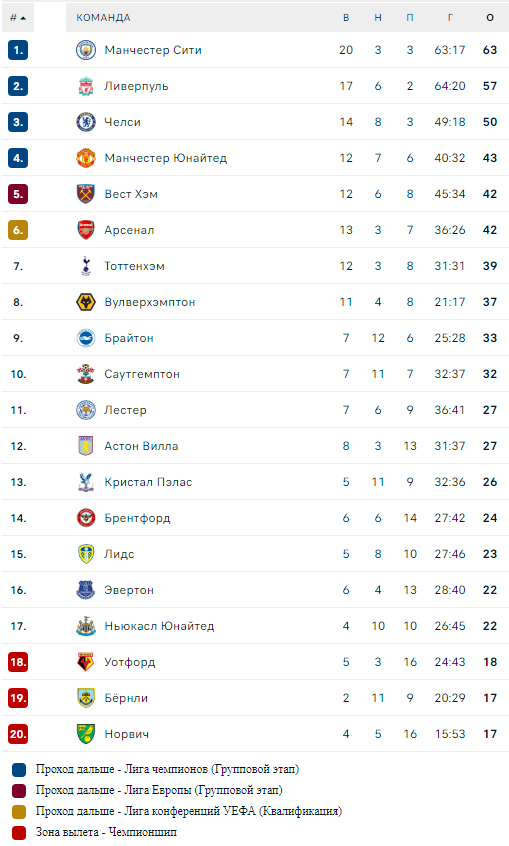
Task: Click the Liverpool club crest
Action: point(86,86)
